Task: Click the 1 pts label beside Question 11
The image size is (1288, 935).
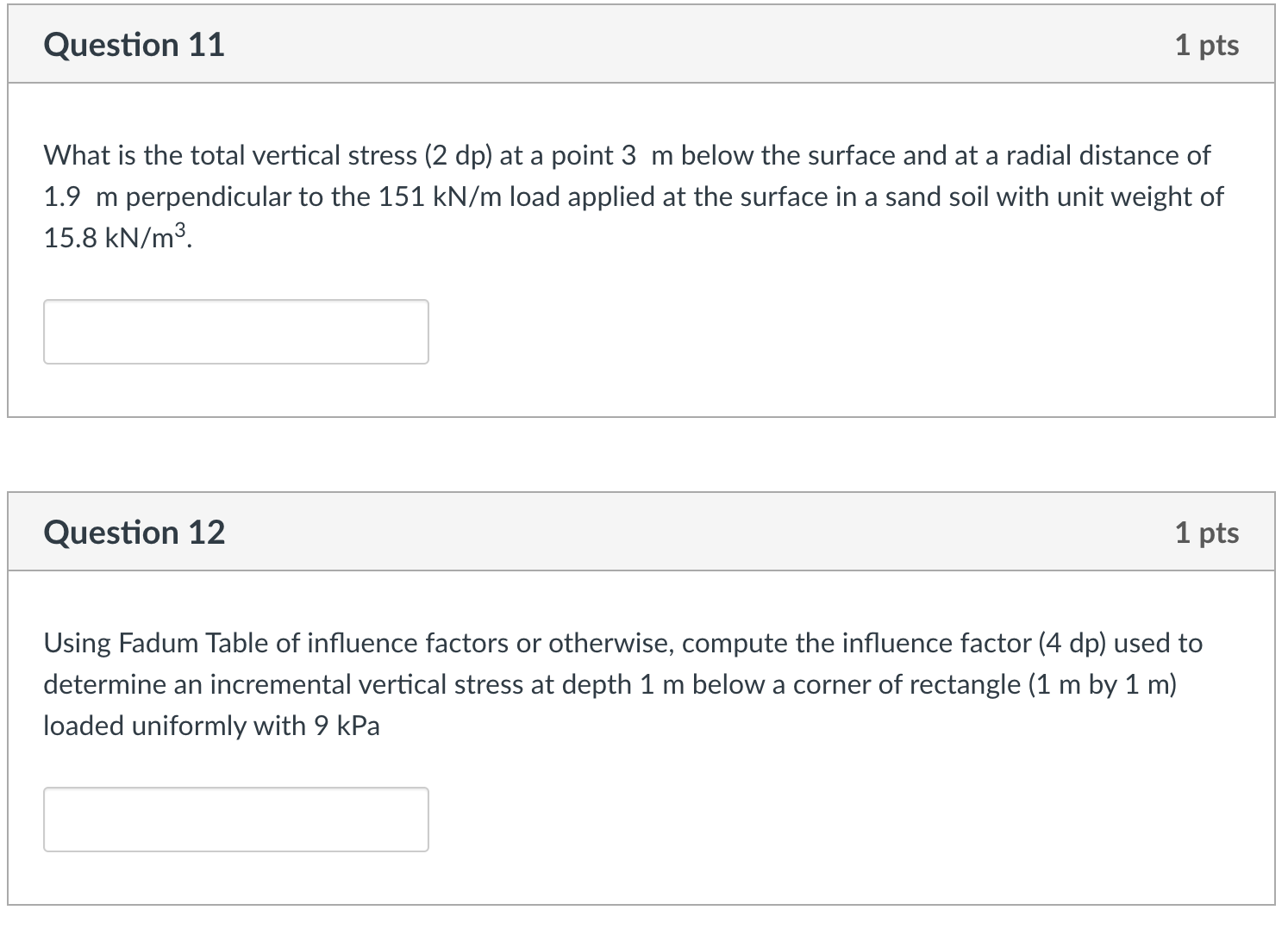Action: (x=1209, y=45)
